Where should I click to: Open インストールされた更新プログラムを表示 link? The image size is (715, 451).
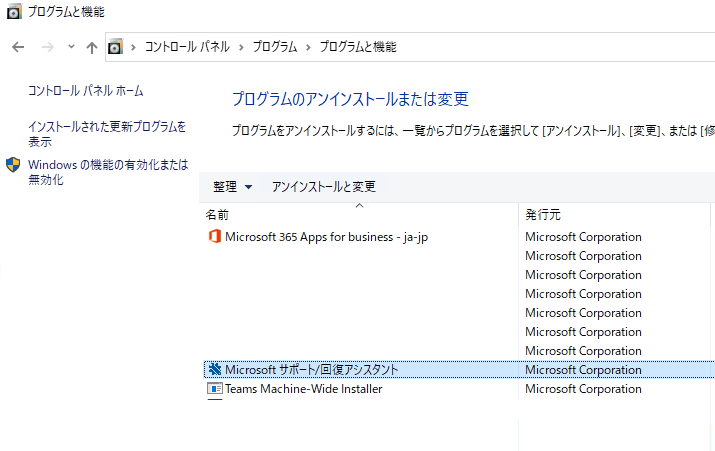pyautogui.click(x=107, y=134)
